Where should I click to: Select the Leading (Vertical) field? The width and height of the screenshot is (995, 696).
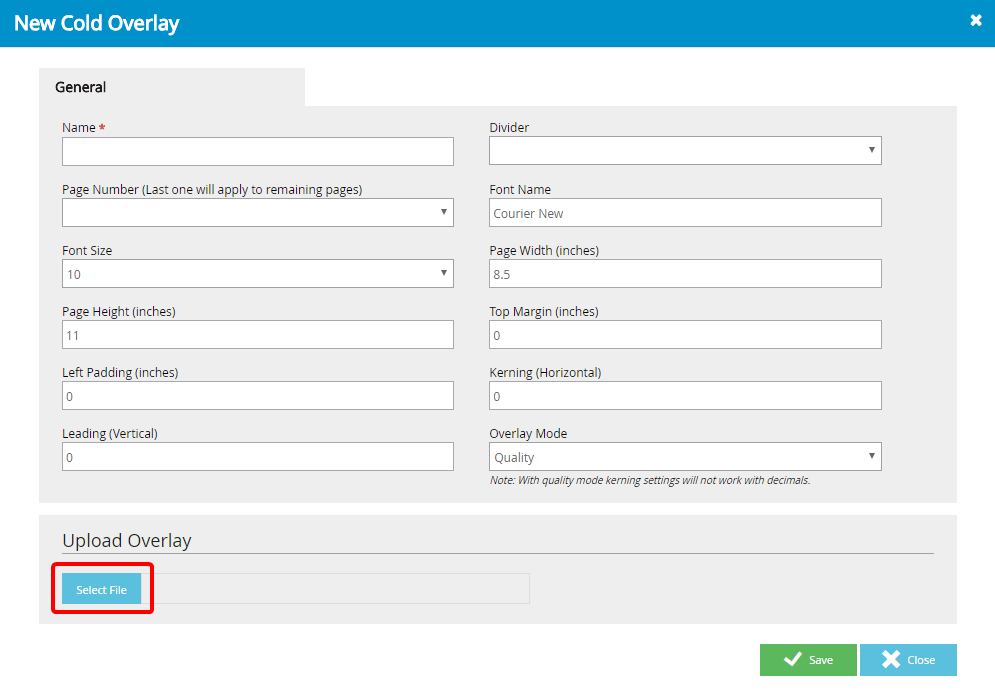(257, 457)
